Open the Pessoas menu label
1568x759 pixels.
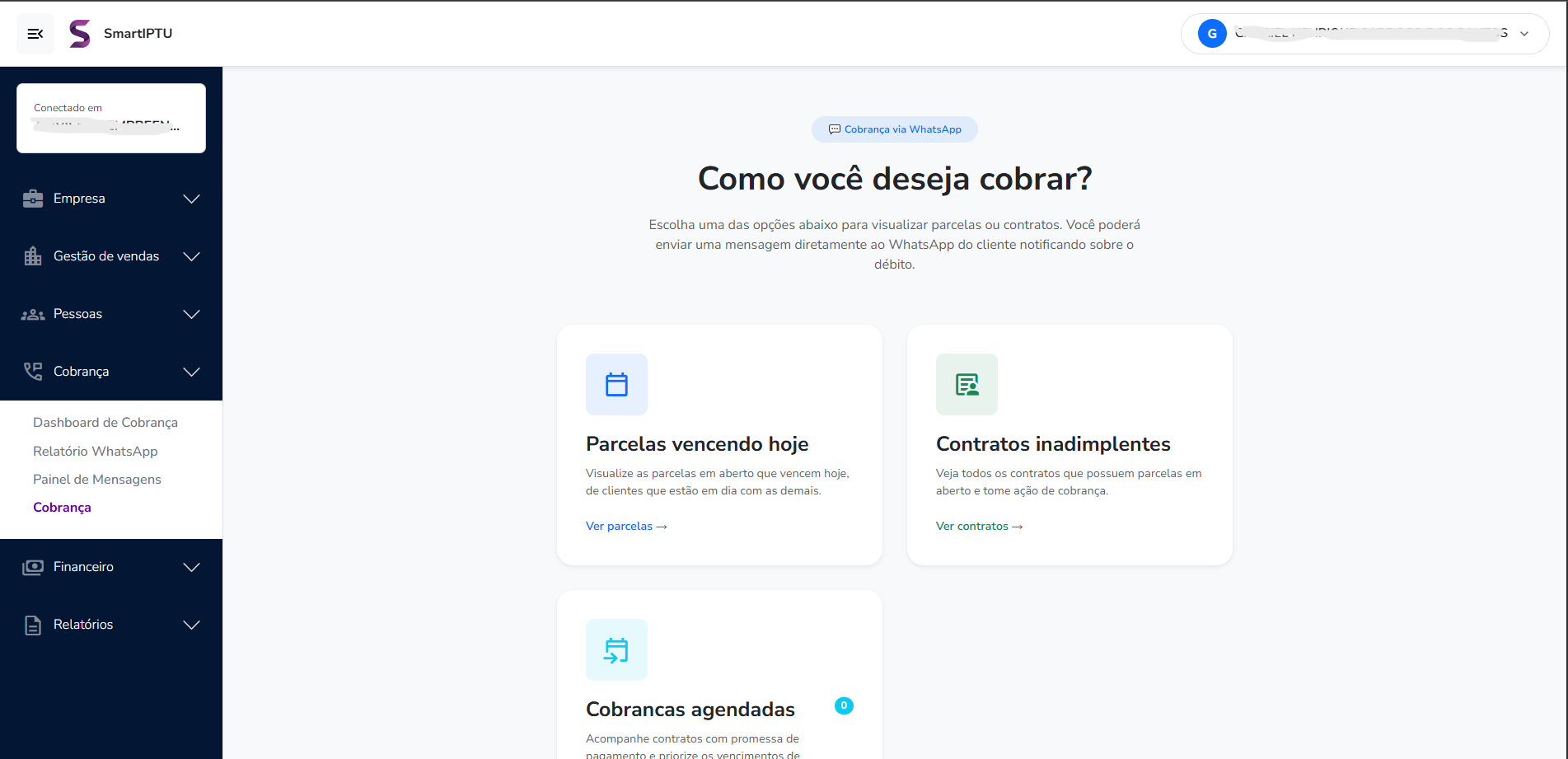tap(77, 314)
